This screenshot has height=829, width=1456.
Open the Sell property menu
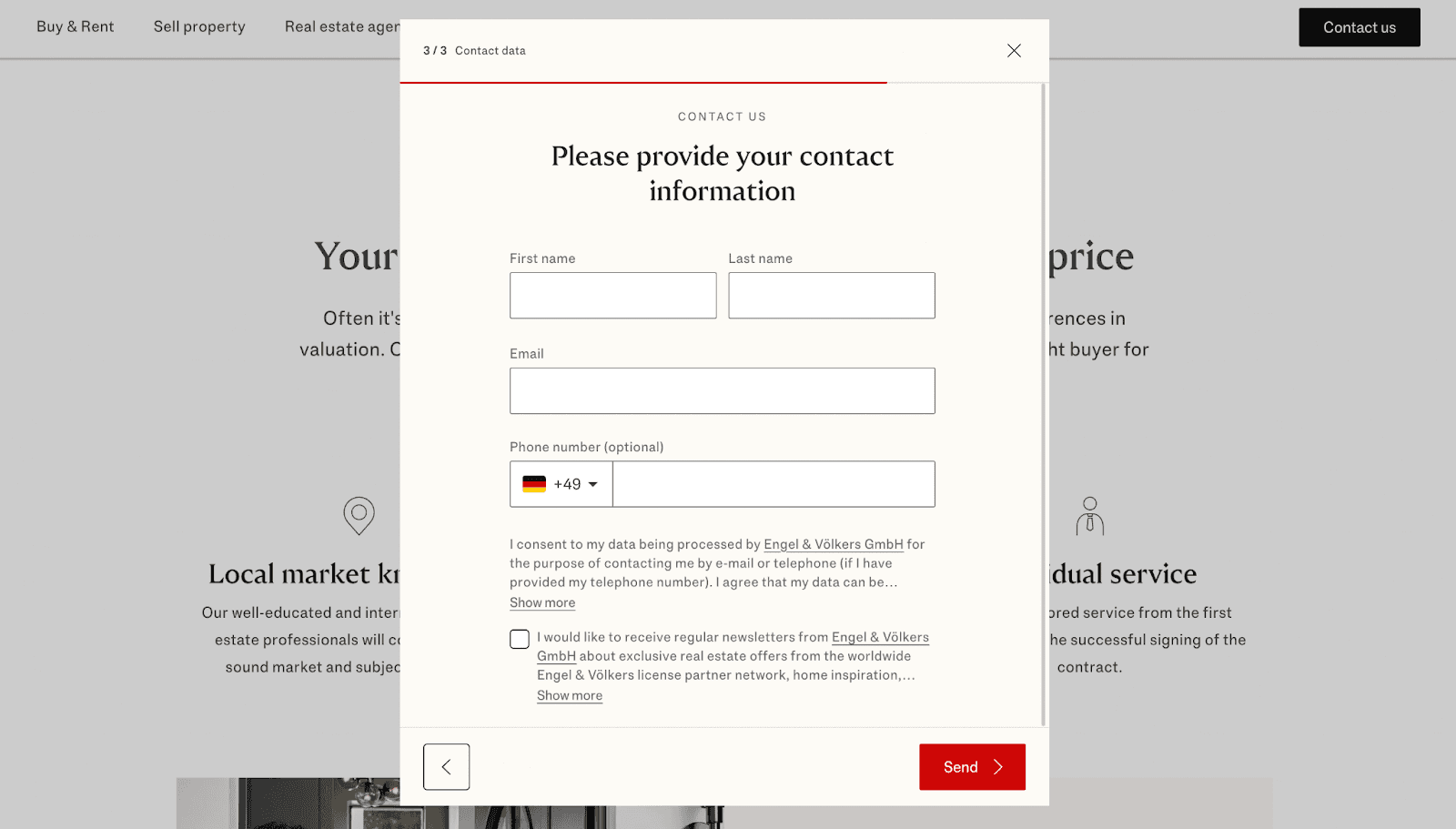pyautogui.click(x=199, y=26)
